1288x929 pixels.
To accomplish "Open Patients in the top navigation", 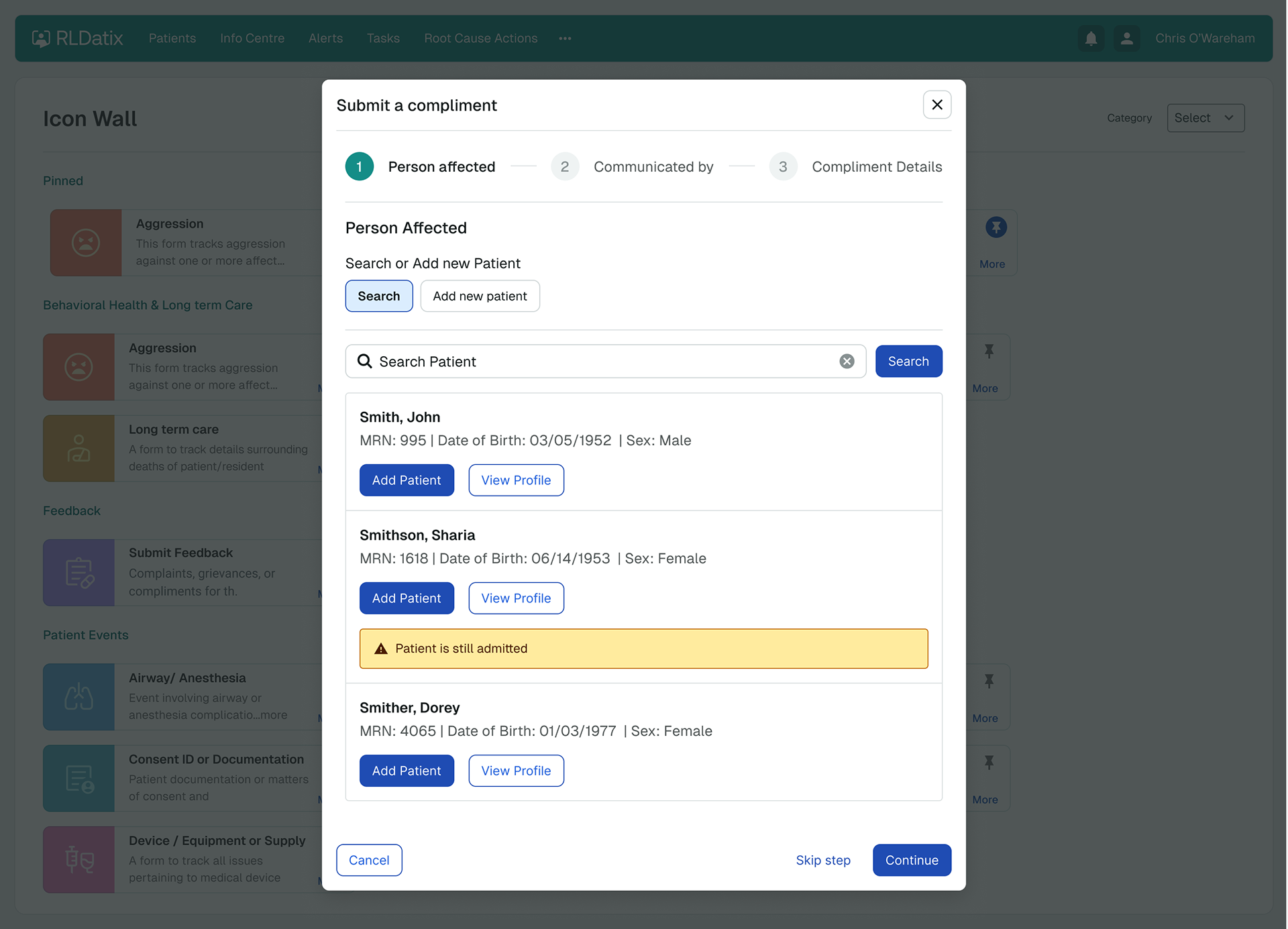I will pyautogui.click(x=172, y=38).
